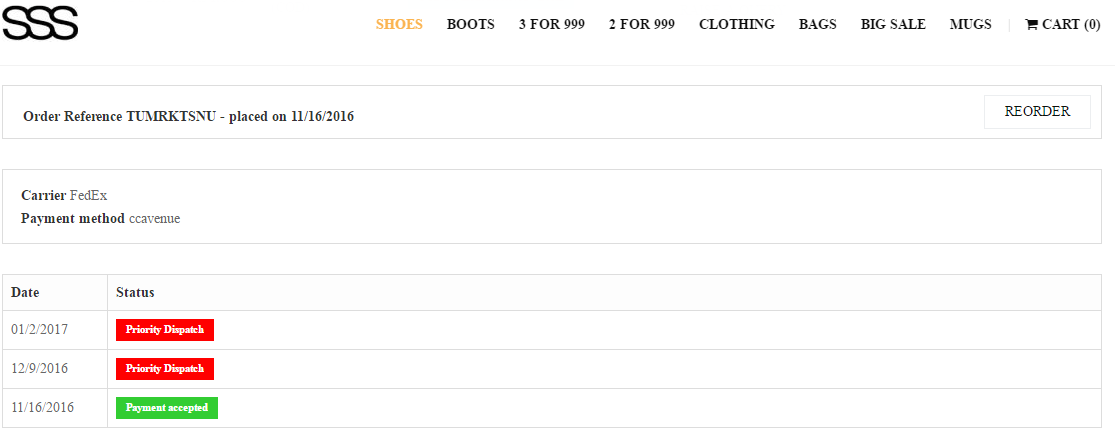The image size is (1115, 437).
Task: Open the Mugs category
Action: pyautogui.click(x=970, y=24)
